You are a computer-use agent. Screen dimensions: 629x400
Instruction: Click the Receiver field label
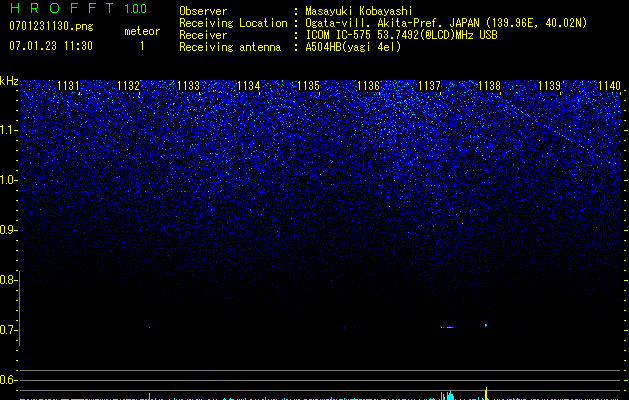[x=203, y=35]
